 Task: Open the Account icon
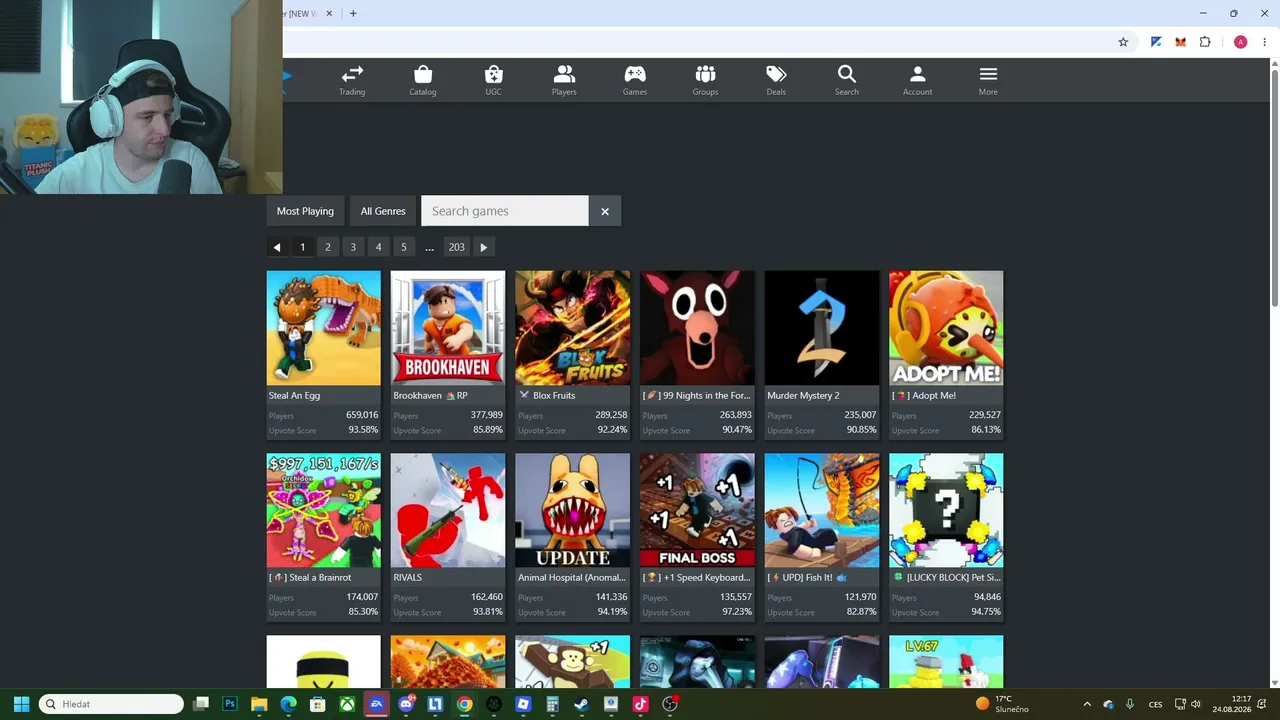917,80
